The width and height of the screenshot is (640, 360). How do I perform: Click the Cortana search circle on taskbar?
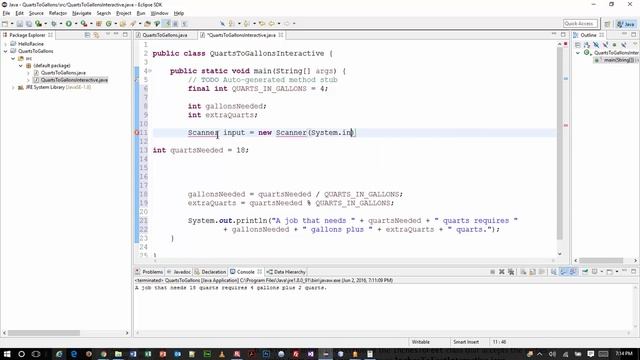point(22,354)
